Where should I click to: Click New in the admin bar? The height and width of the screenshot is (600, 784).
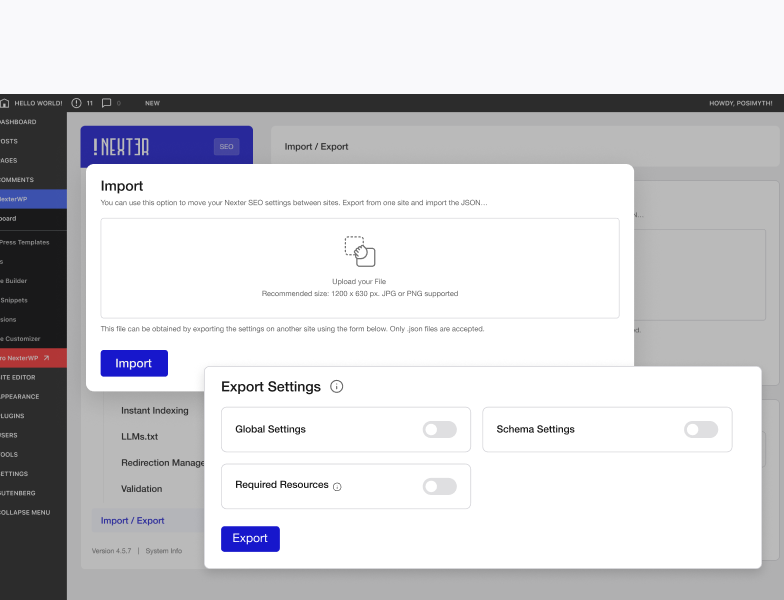pos(152,103)
